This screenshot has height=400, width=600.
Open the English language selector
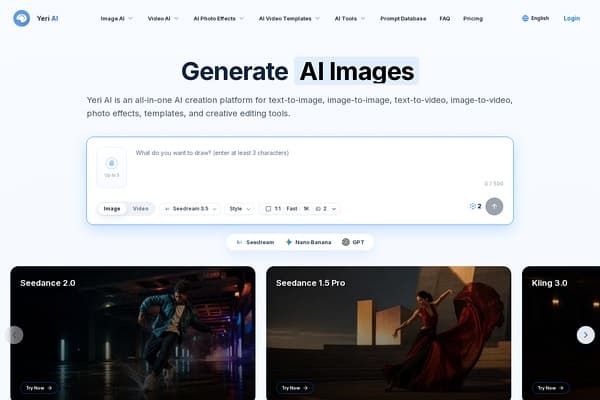click(536, 18)
